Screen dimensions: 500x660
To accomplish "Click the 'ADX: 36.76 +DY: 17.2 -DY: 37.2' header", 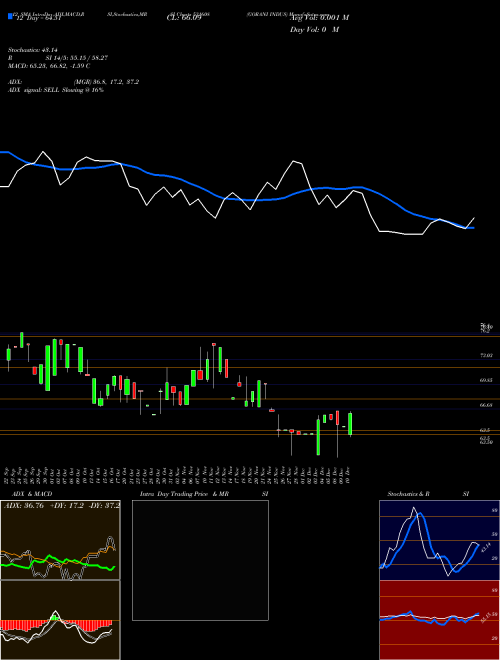I will click(61, 505).
